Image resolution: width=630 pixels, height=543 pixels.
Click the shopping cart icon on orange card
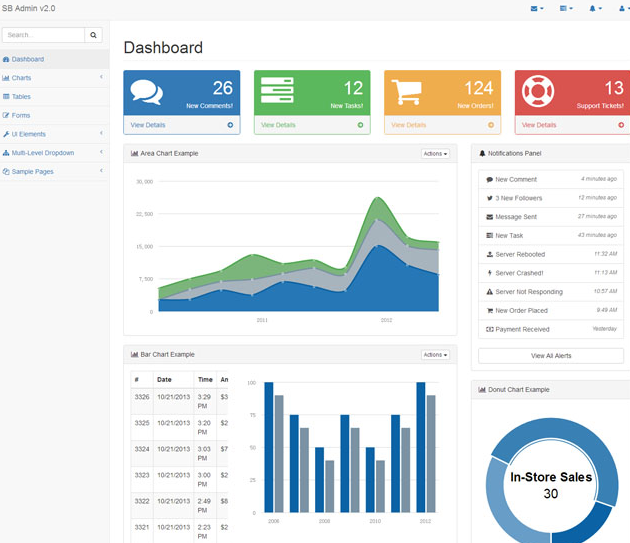[407, 92]
